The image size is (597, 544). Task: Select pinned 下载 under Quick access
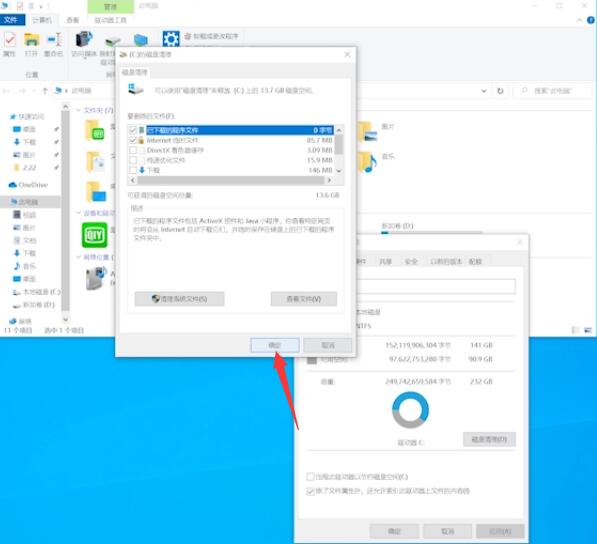(x=24, y=142)
